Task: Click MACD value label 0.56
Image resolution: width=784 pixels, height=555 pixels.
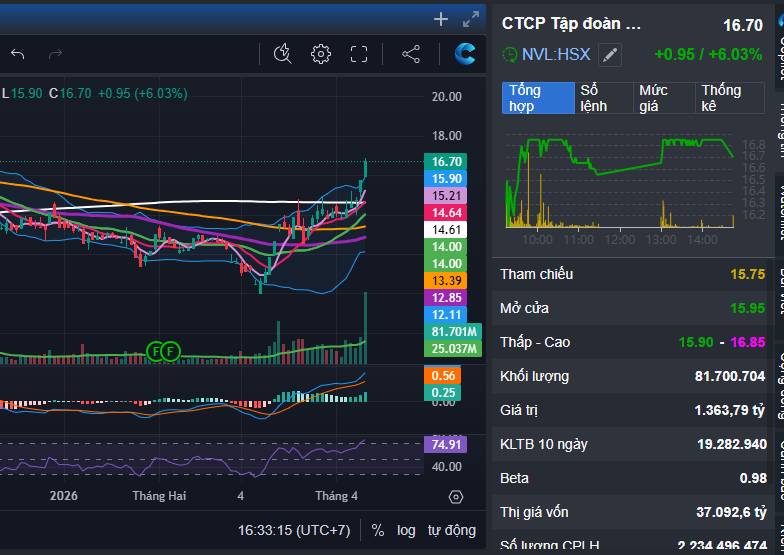Action: (442, 376)
